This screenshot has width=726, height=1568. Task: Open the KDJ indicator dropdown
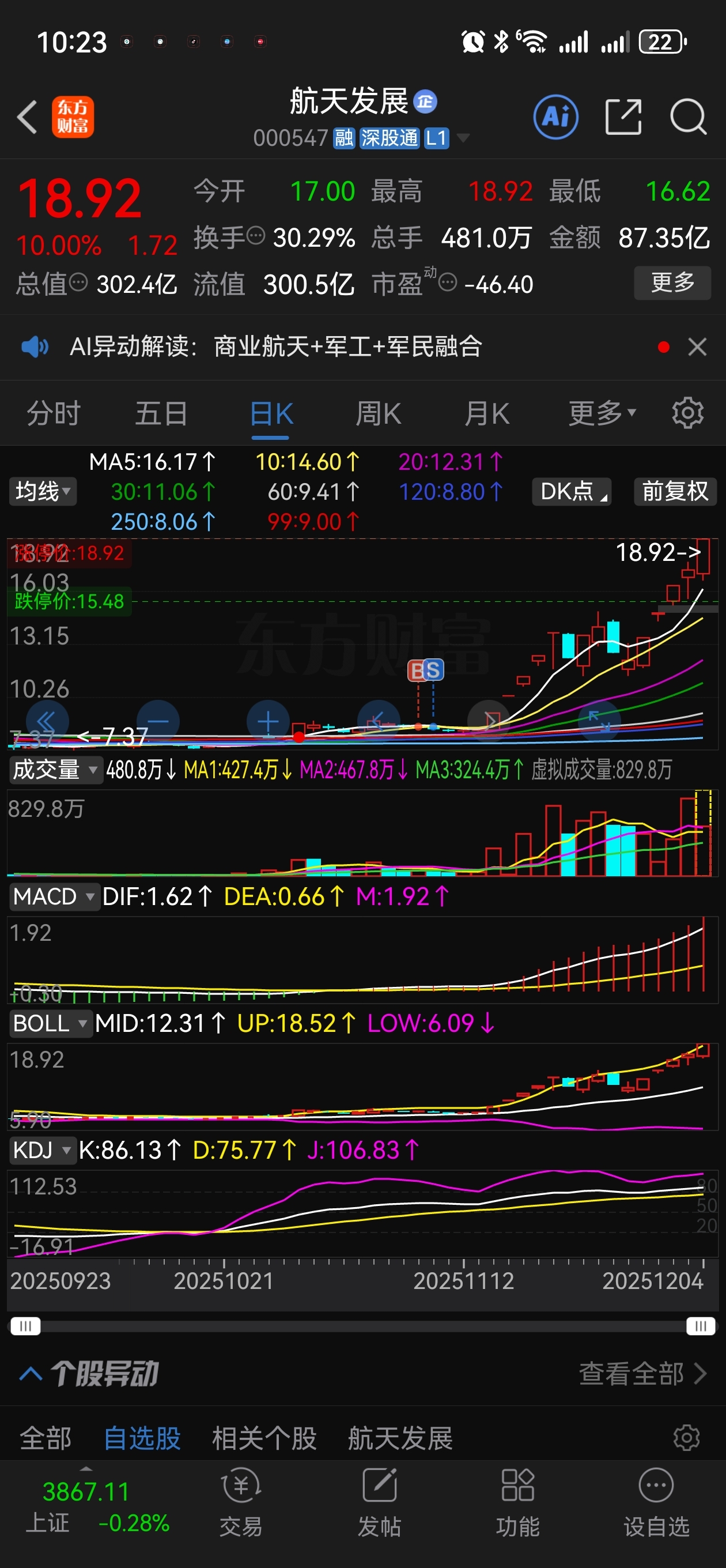tap(42, 1150)
